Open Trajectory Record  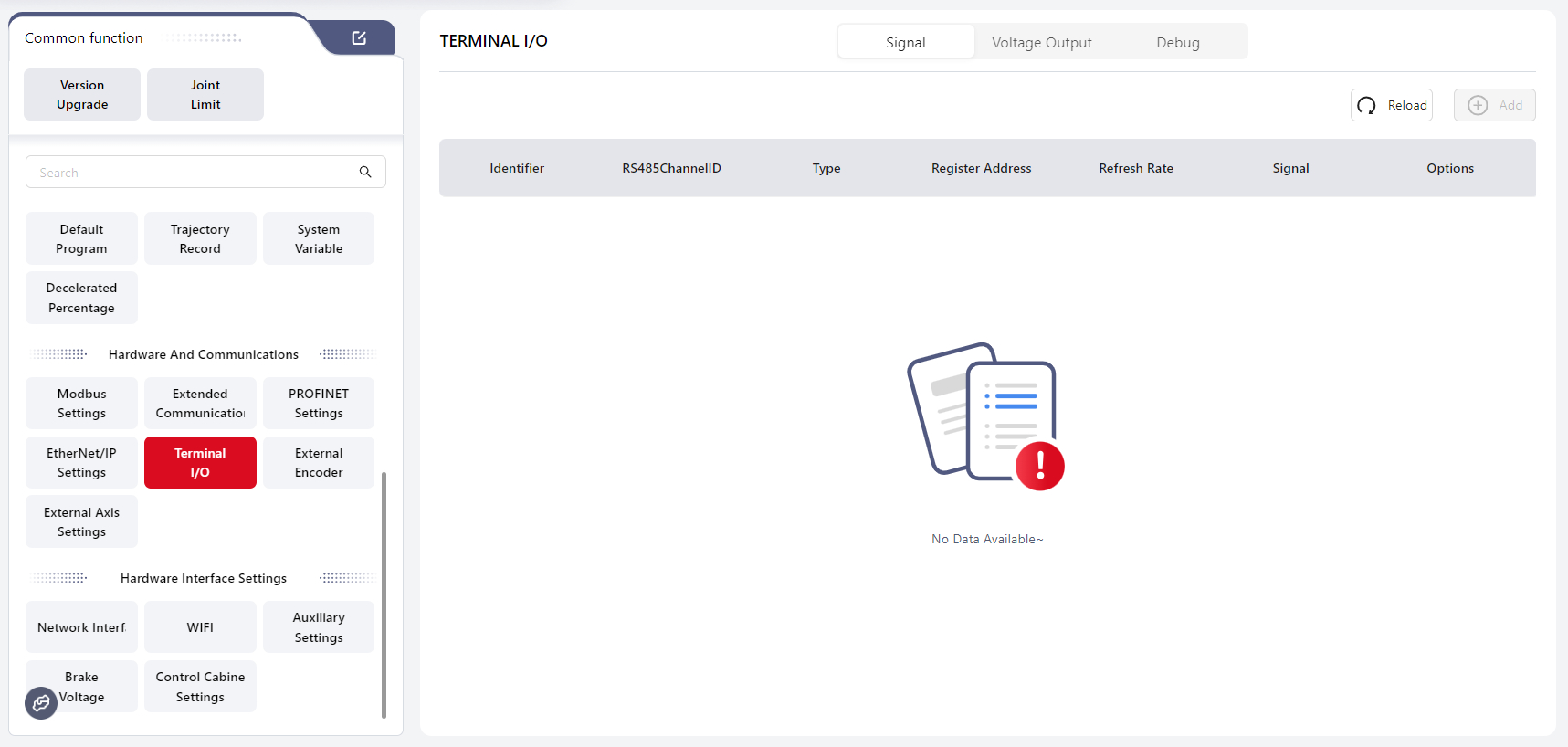200,238
